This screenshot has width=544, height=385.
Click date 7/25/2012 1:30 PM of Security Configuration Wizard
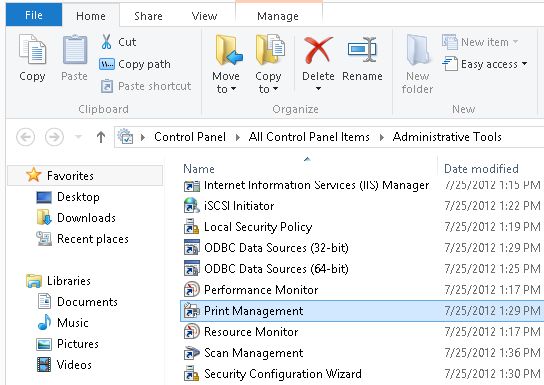point(492,374)
